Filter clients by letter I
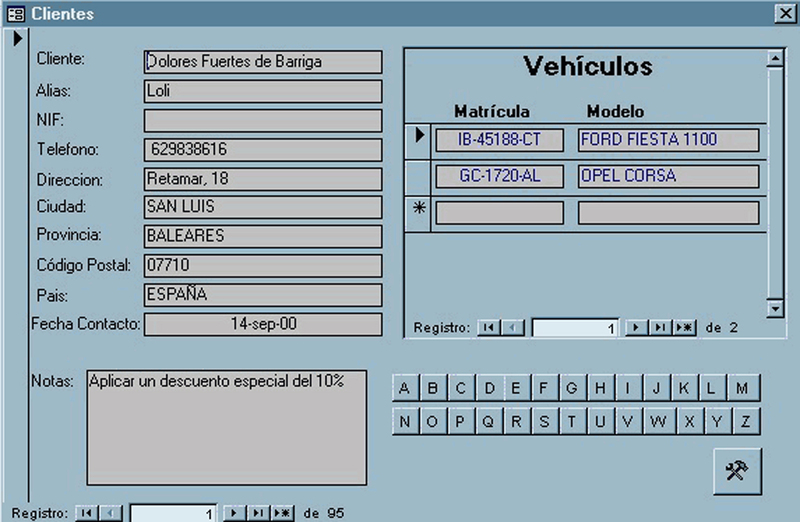The width and height of the screenshot is (800, 522). click(x=629, y=388)
